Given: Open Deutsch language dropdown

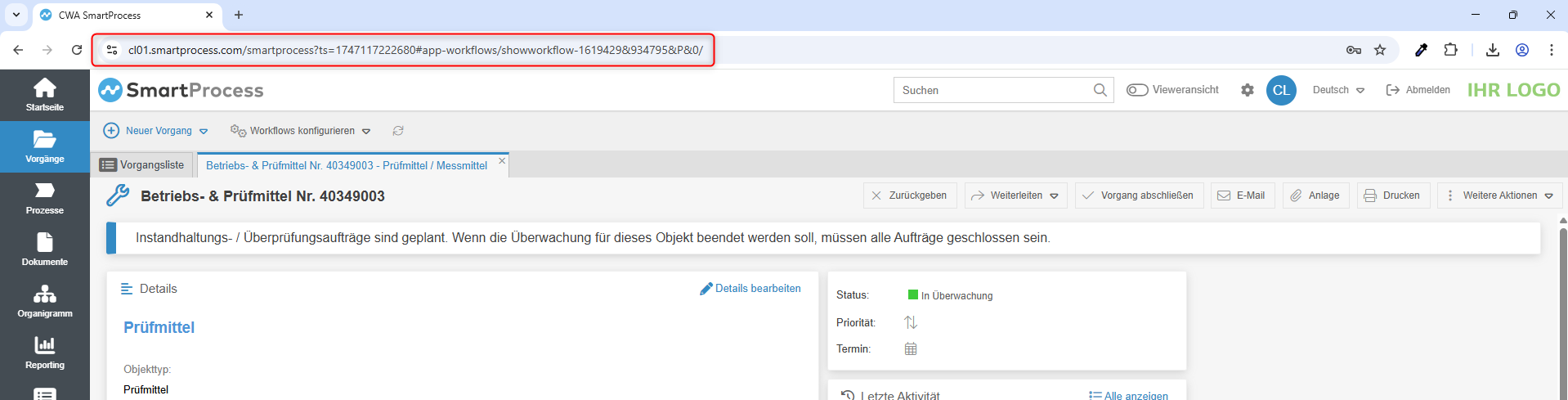Looking at the screenshot, I should point(1338,90).
